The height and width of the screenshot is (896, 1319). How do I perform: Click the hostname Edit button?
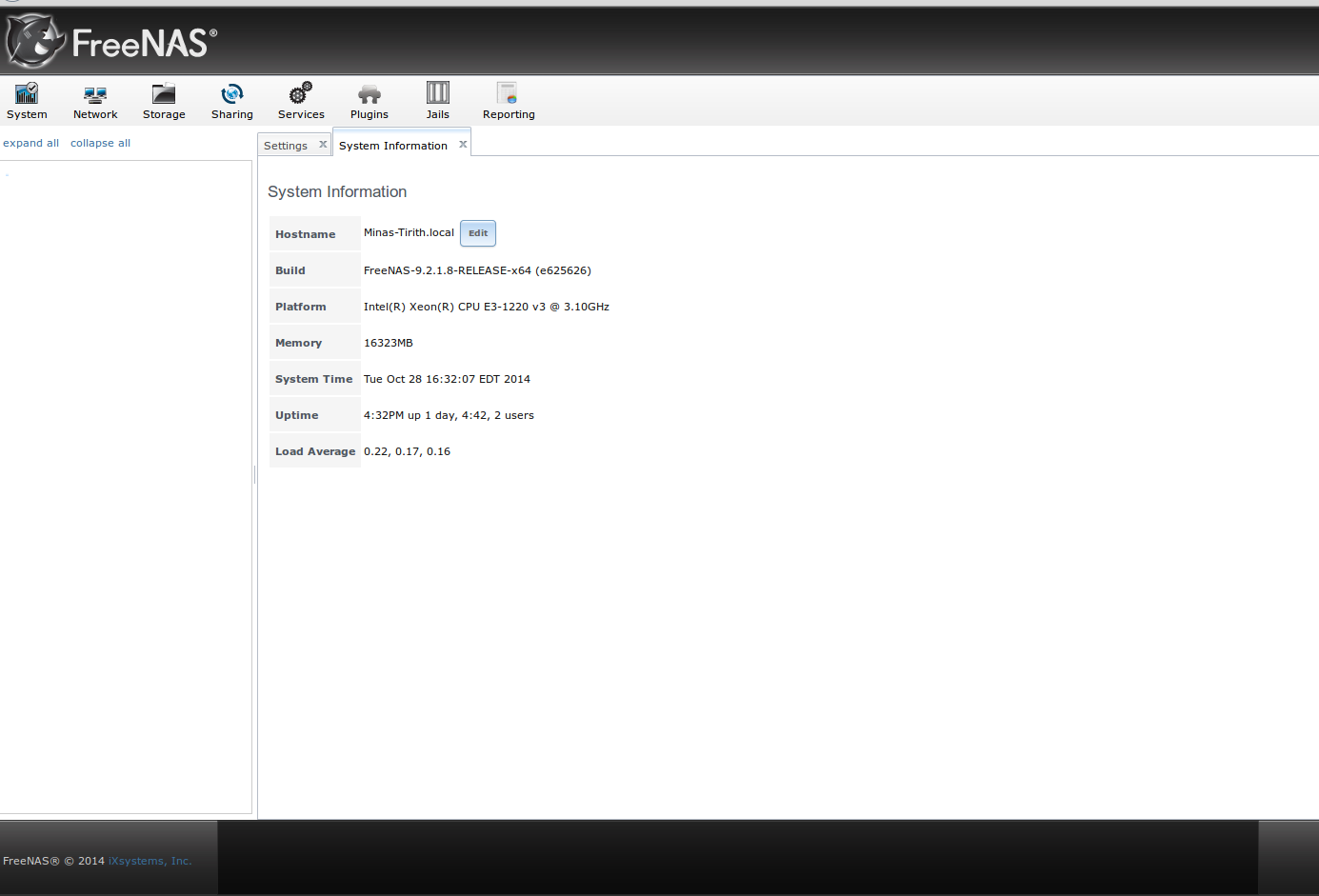[x=478, y=233]
